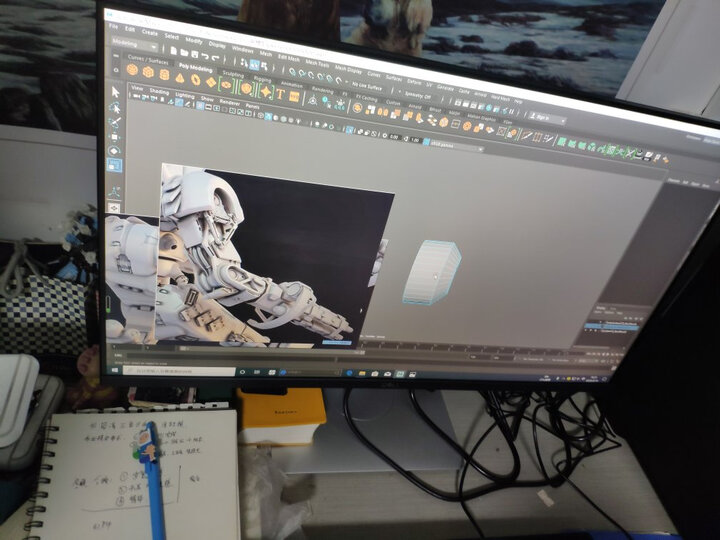720x540 pixels.
Task: Select the Rotate tool in Tool Box
Action: click(114, 150)
